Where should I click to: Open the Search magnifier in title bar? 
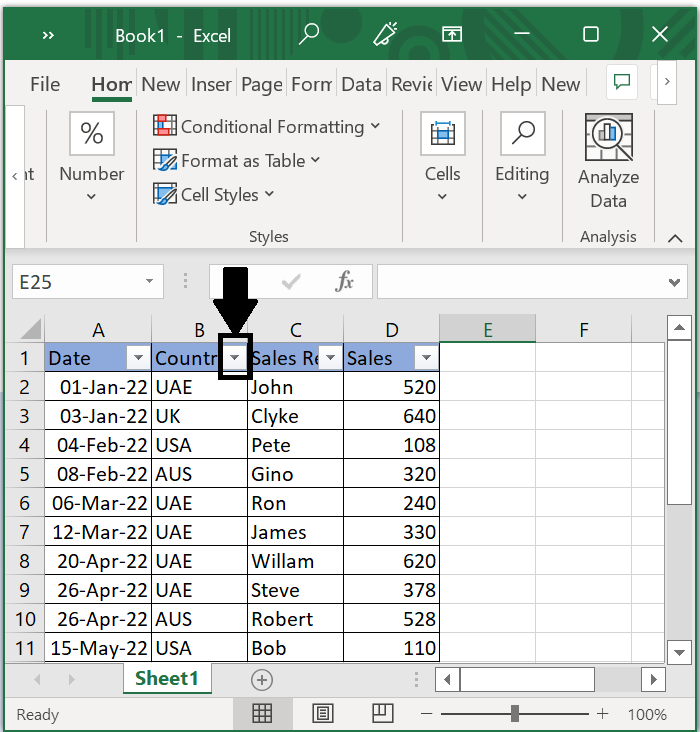(309, 34)
